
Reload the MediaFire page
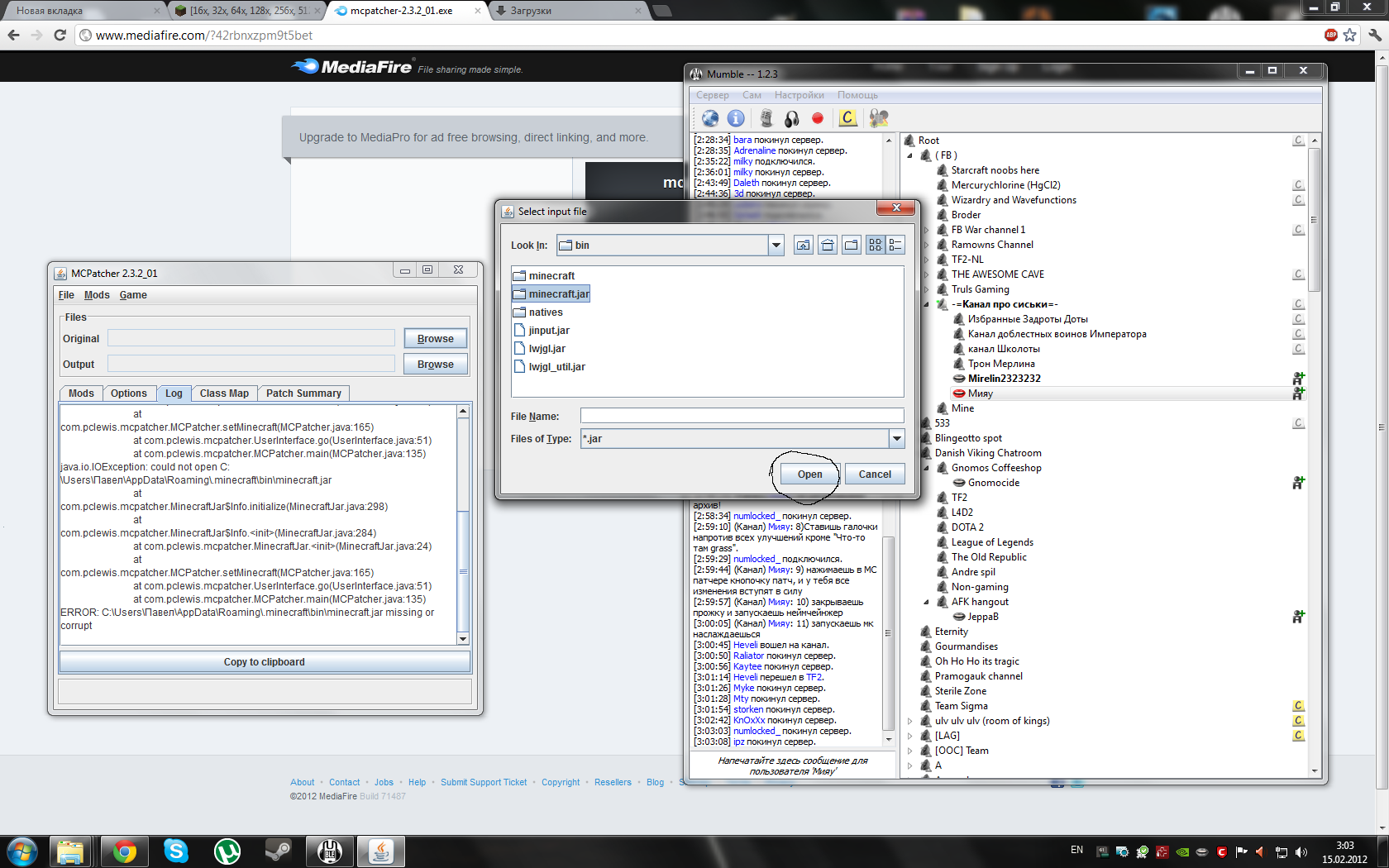click(60, 35)
